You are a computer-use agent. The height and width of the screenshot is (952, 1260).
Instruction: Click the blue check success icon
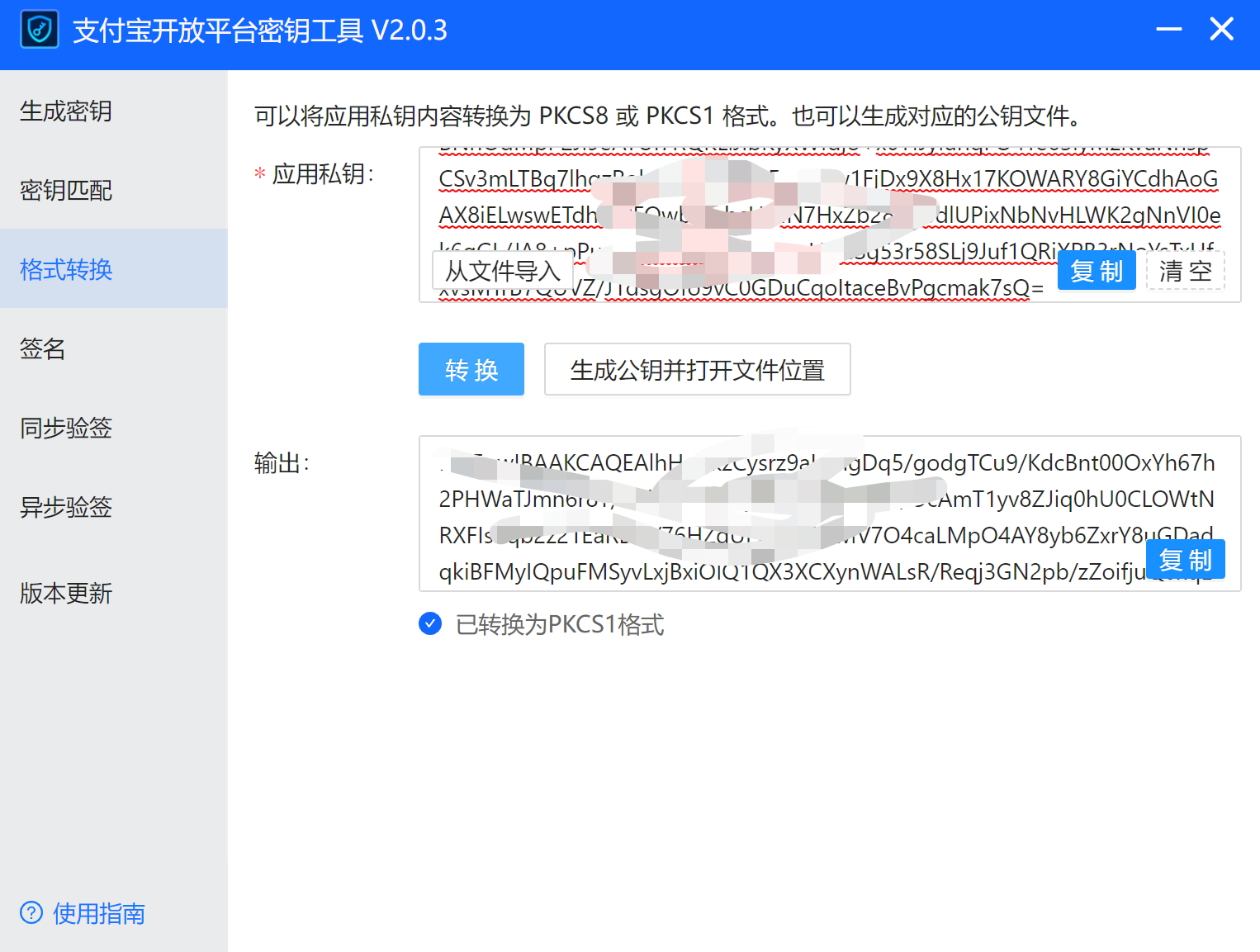pos(430,623)
